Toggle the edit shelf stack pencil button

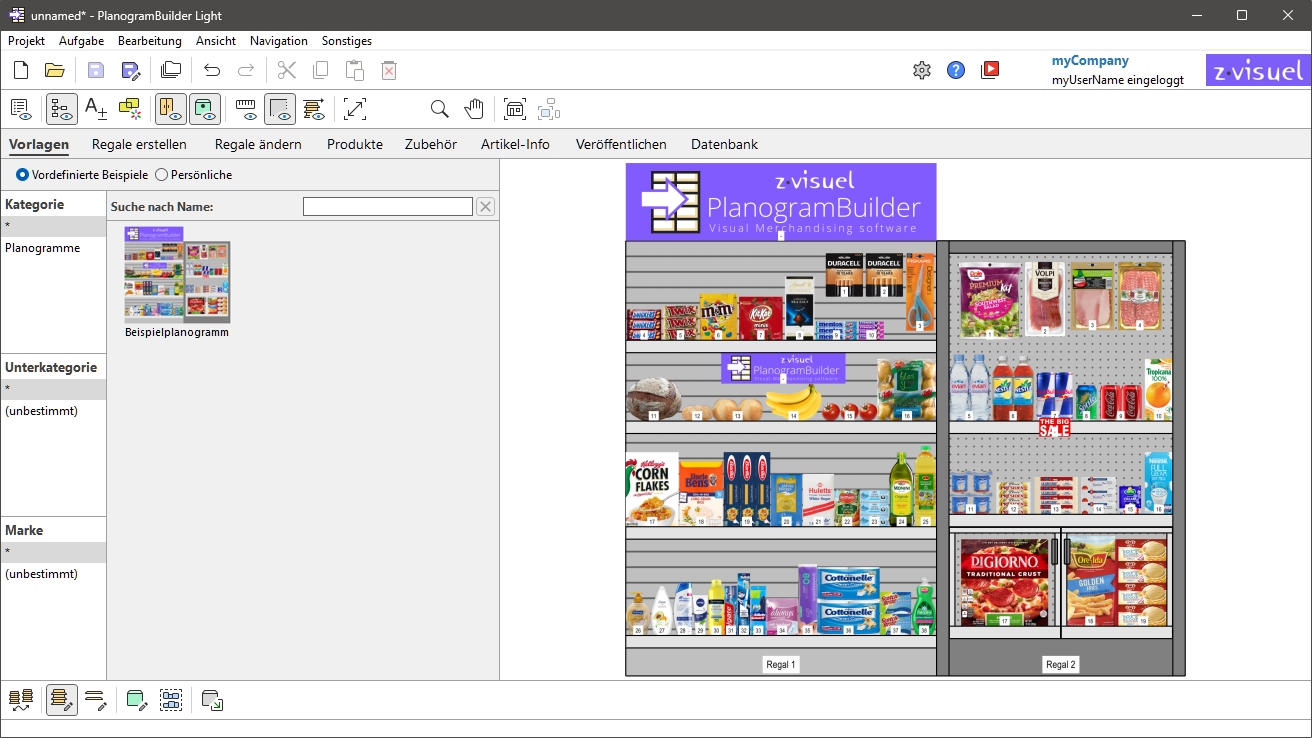click(61, 700)
